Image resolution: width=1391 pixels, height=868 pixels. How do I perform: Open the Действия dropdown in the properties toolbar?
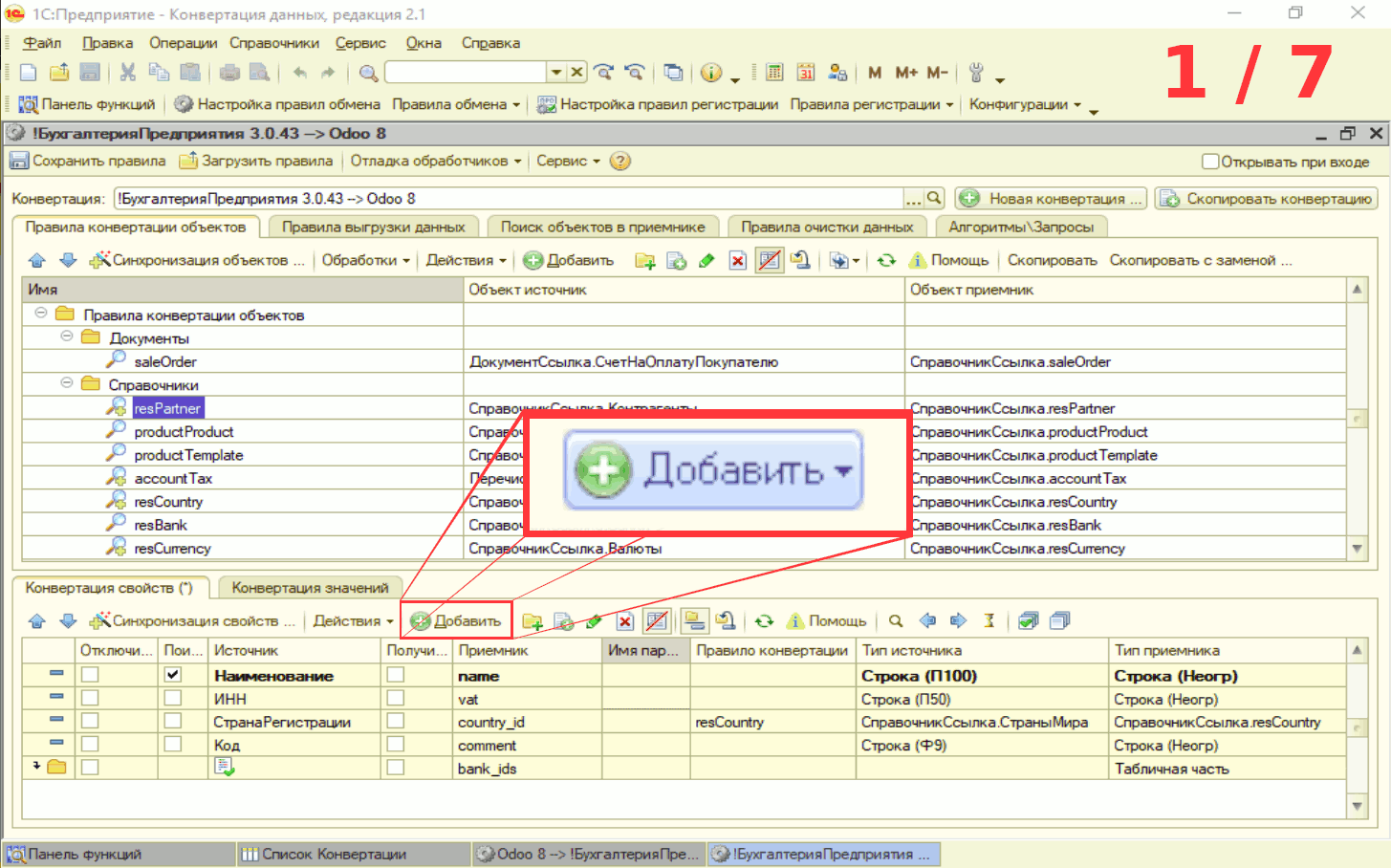(x=354, y=621)
